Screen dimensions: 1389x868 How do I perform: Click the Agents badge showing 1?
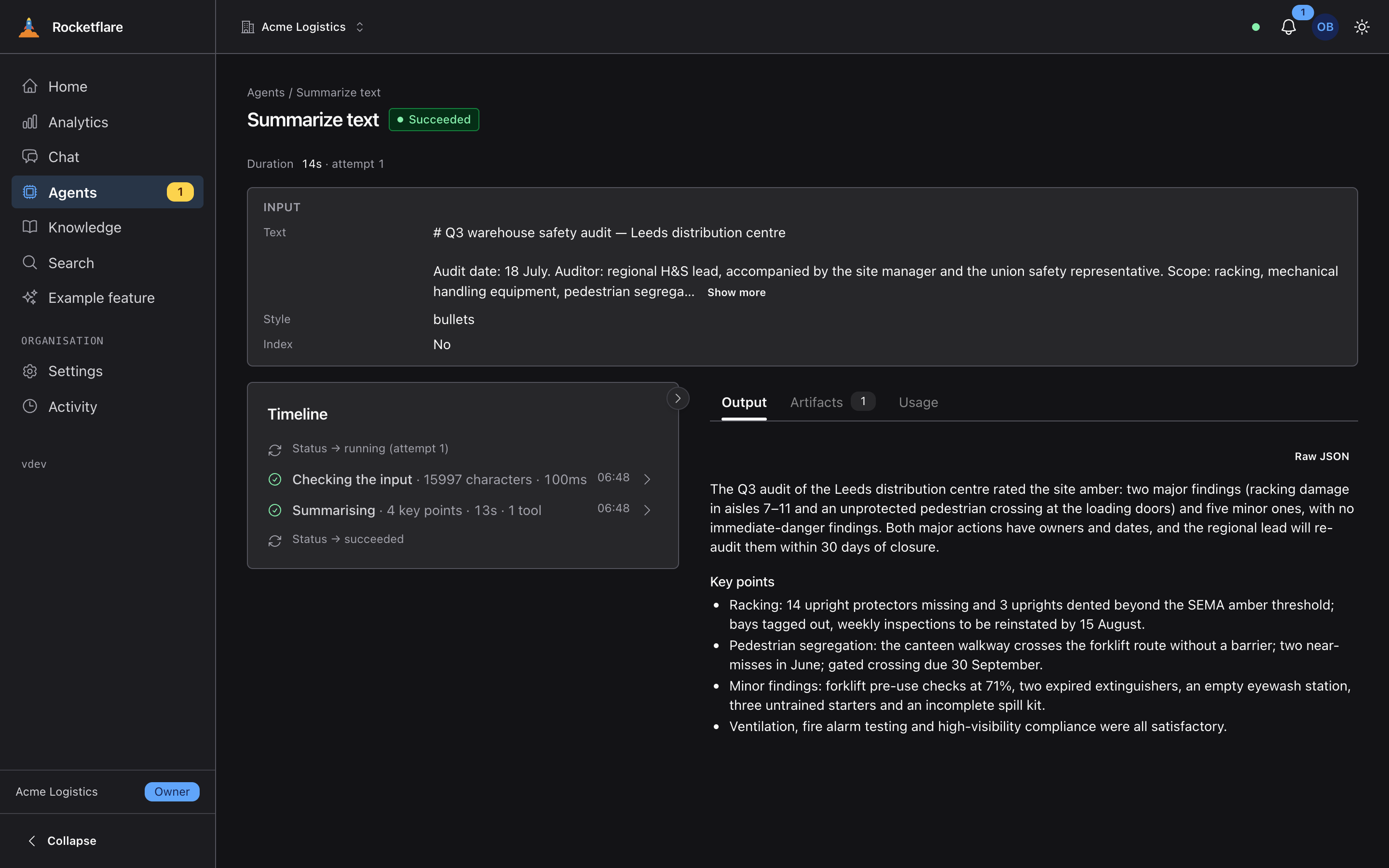point(180,192)
